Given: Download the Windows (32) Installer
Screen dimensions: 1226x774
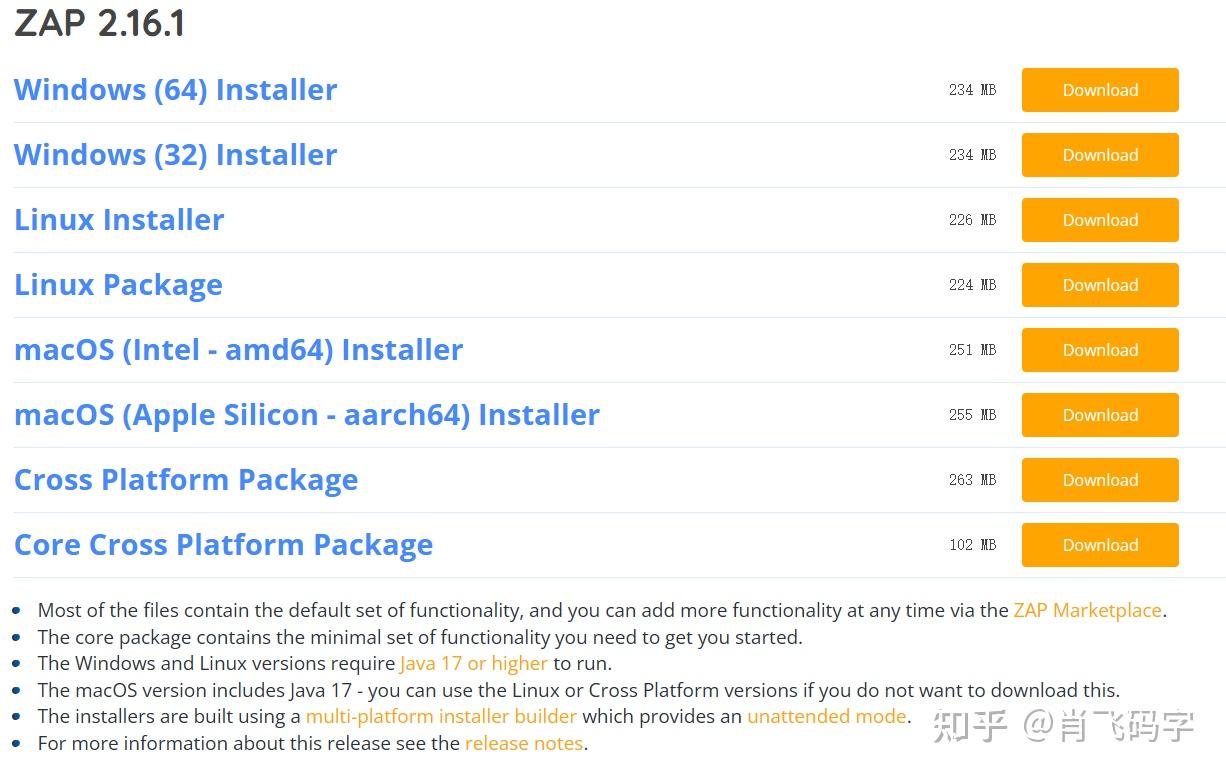Looking at the screenshot, I should pyautogui.click(x=1099, y=155).
